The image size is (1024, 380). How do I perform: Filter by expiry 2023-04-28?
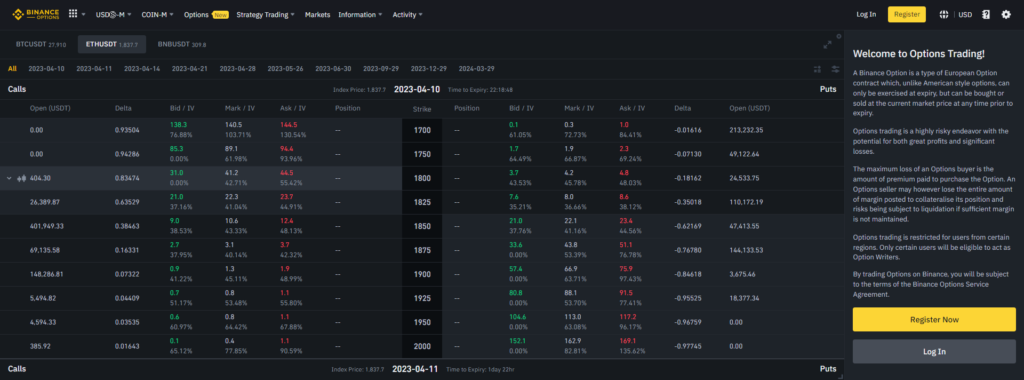(238, 69)
